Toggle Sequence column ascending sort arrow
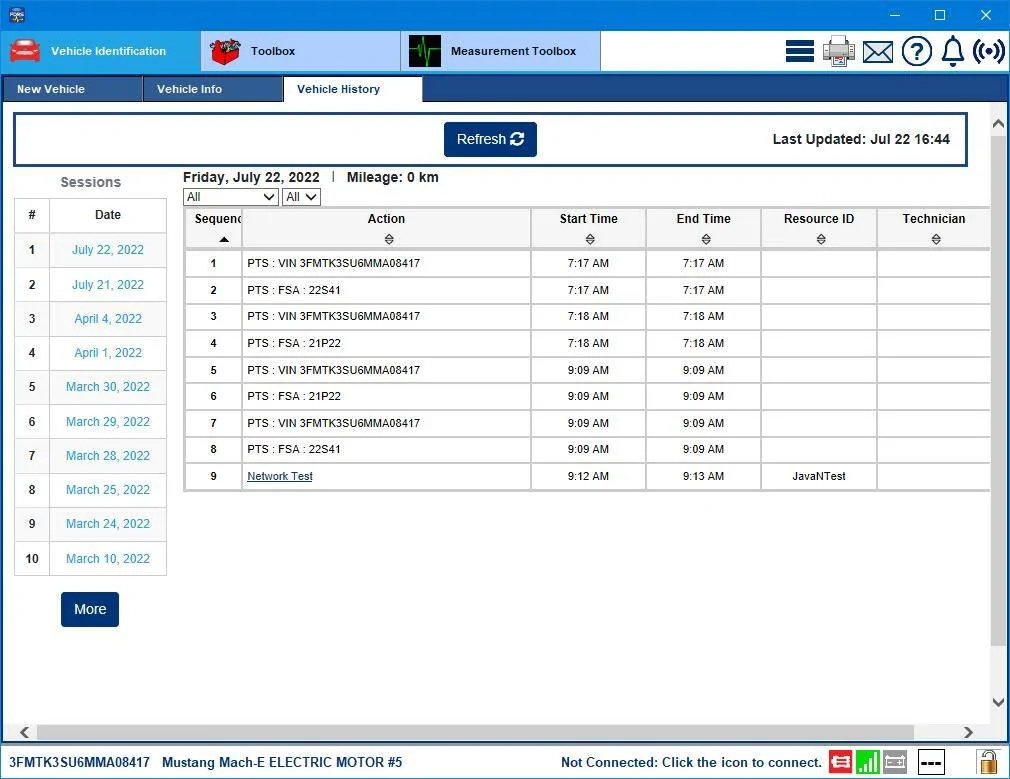Image resolution: width=1010 pixels, height=779 pixels. click(x=224, y=239)
